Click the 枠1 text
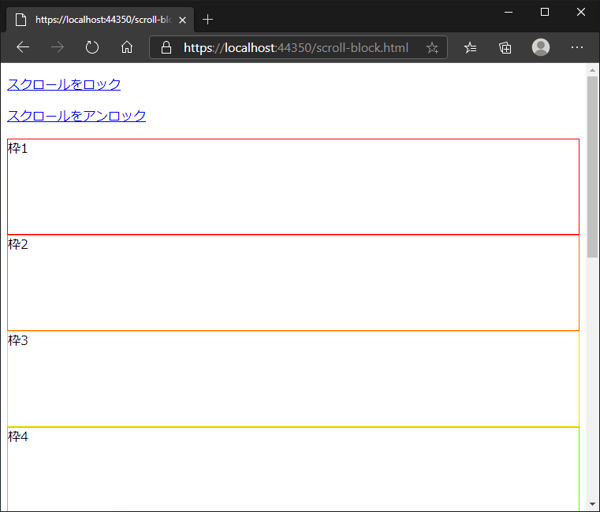Viewport: 600px width, 512px height. pyautogui.click(x=18, y=148)
